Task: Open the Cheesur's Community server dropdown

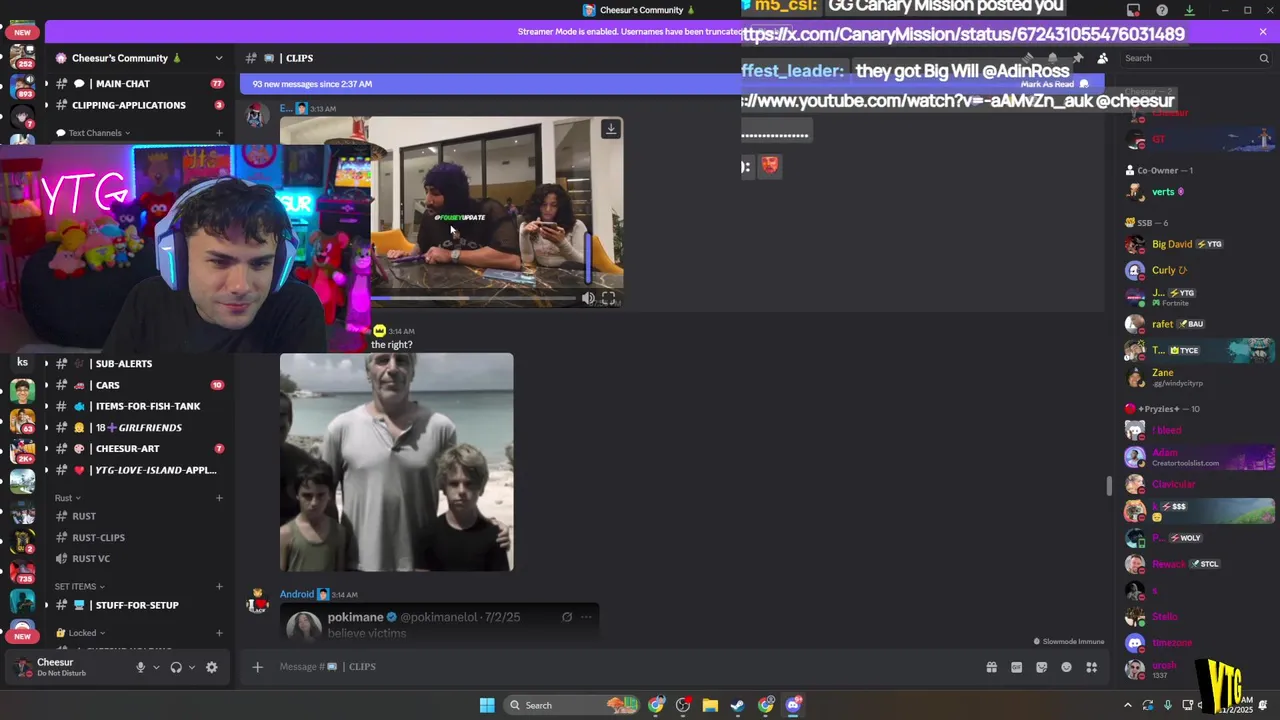Action: [x=140, y=58]
